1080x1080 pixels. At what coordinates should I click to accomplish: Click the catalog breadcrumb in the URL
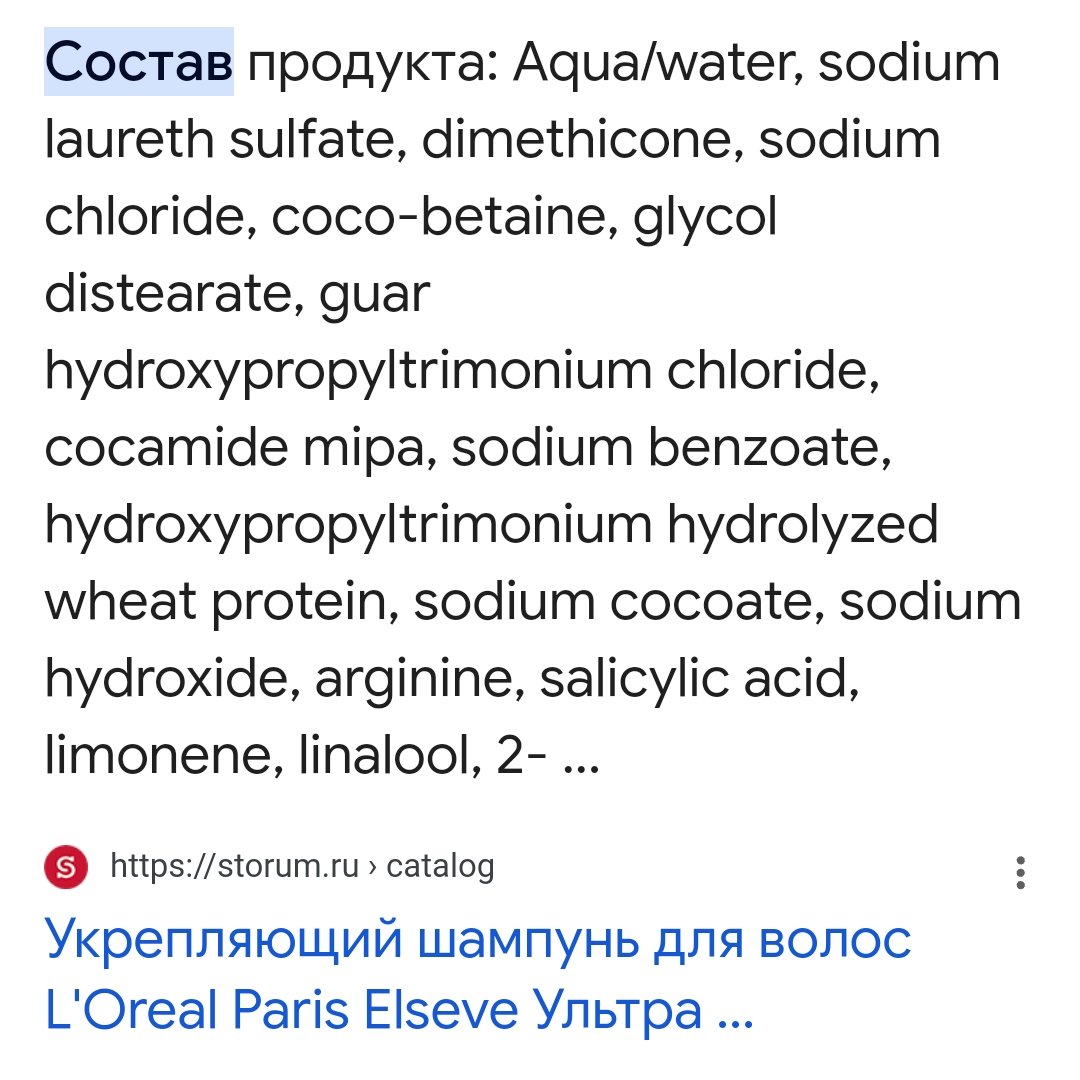point(440,867)
